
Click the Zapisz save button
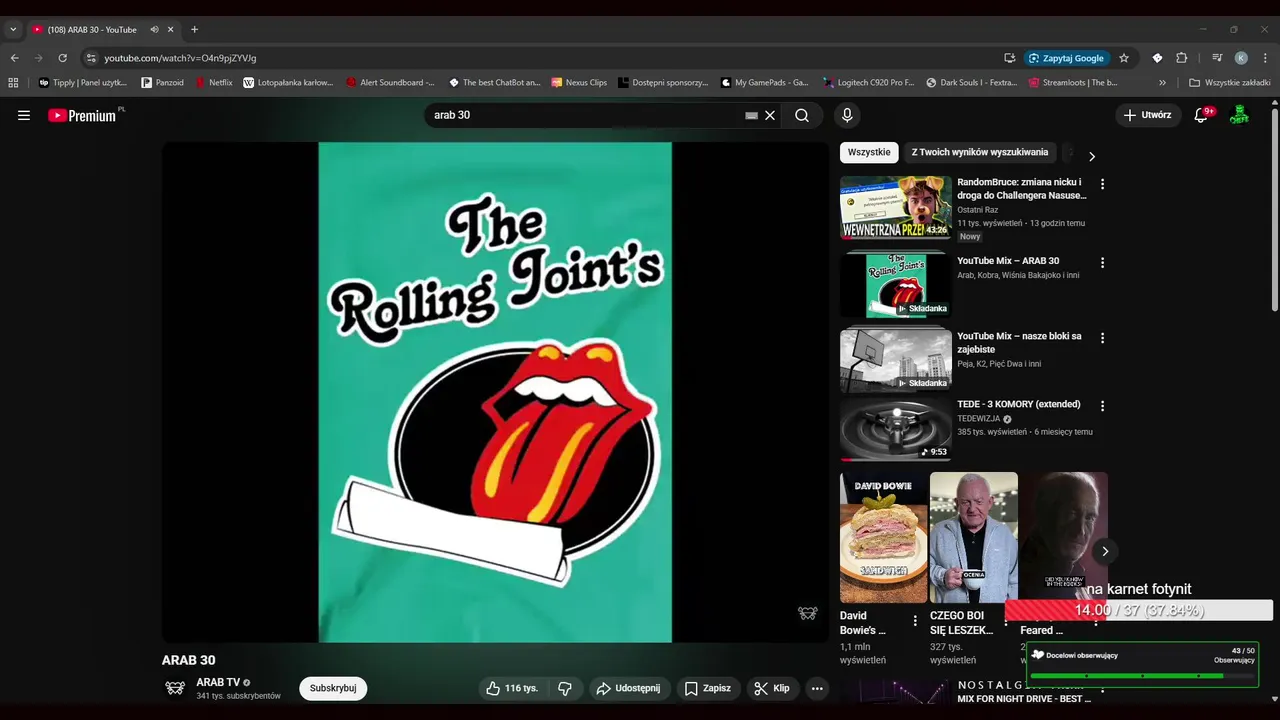coord(708,688)
